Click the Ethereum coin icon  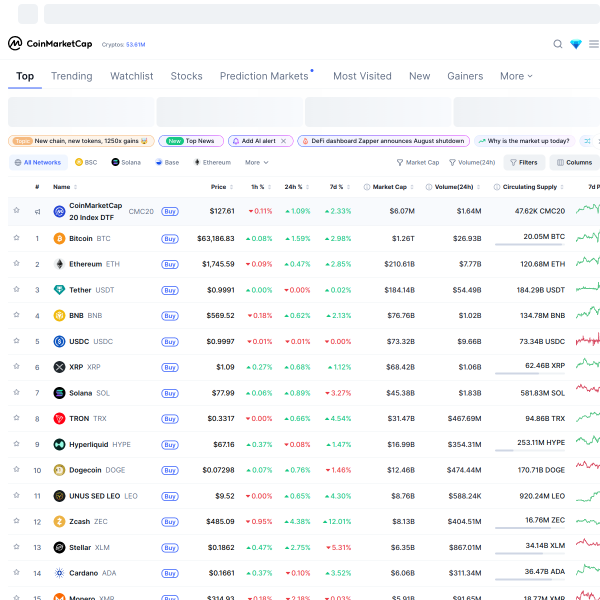coord(59,264)
